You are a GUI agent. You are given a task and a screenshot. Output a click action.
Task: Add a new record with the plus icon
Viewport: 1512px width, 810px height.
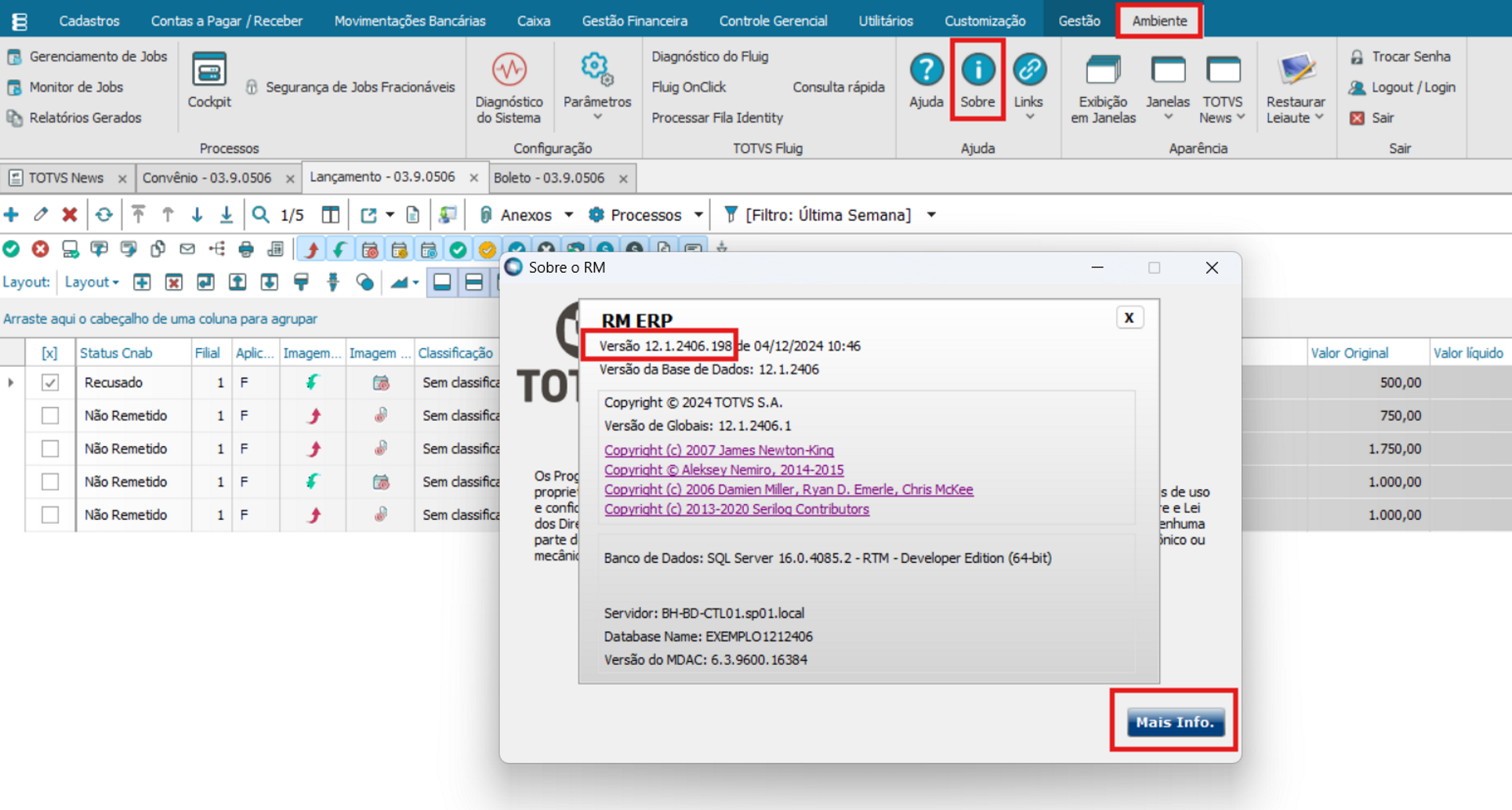(x=12, y=215)
